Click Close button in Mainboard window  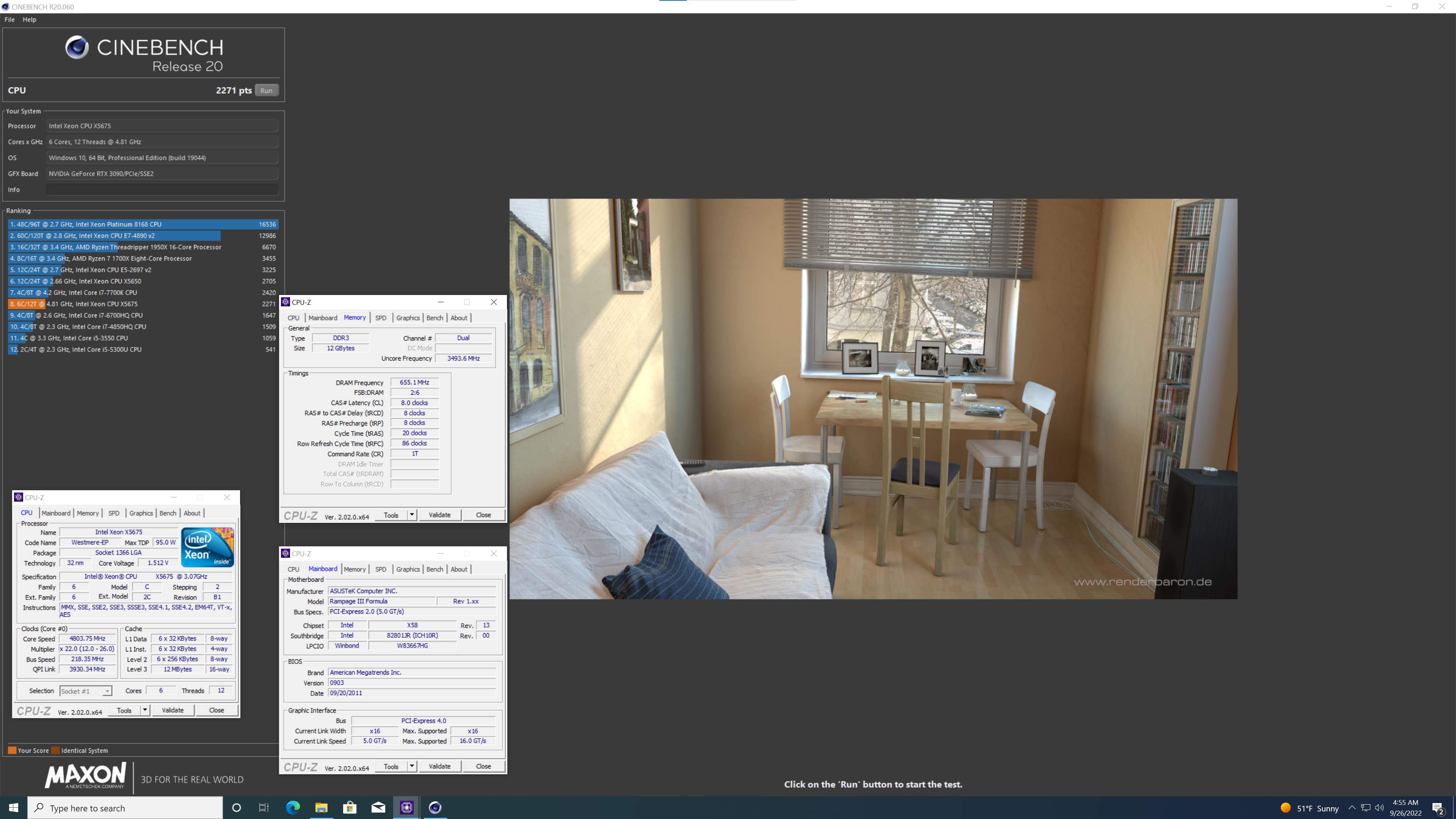coord(483,766)
